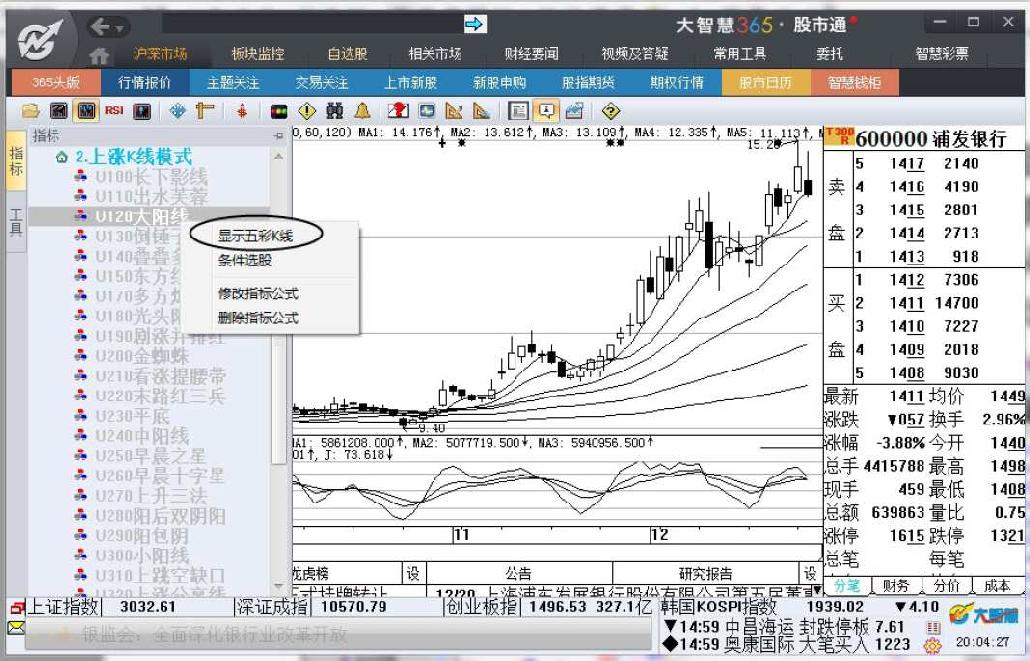Viewport: 1030px width, 661px height.
Task: Click the home icon near the logo
Action: [x=99, y=55]
